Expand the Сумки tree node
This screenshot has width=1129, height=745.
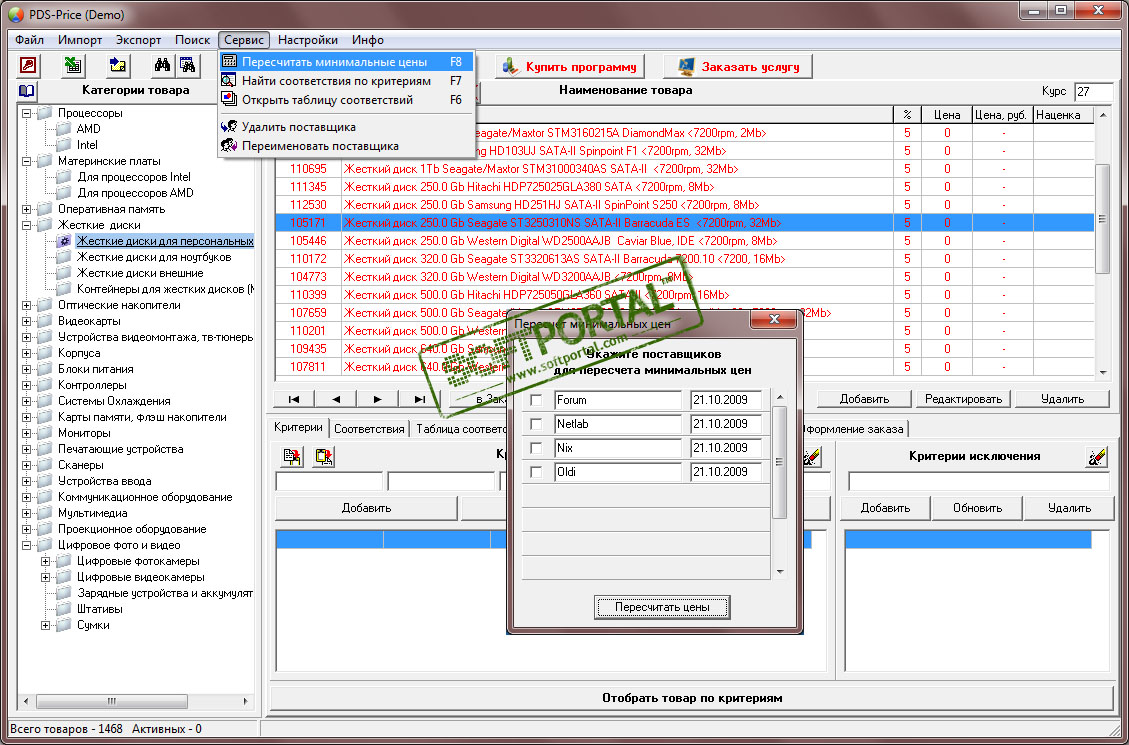click(x=45, y=626)
